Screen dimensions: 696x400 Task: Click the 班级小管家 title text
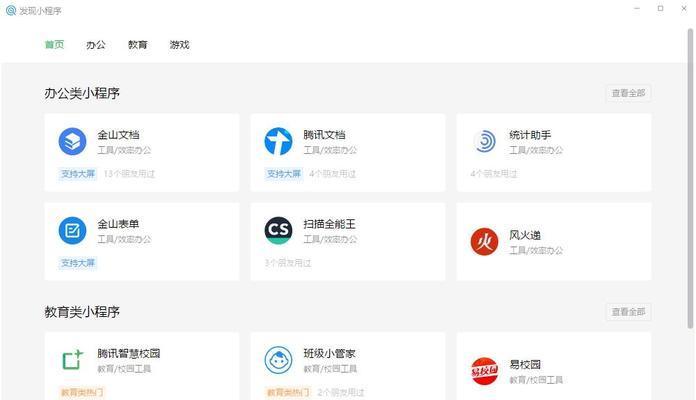329,353
